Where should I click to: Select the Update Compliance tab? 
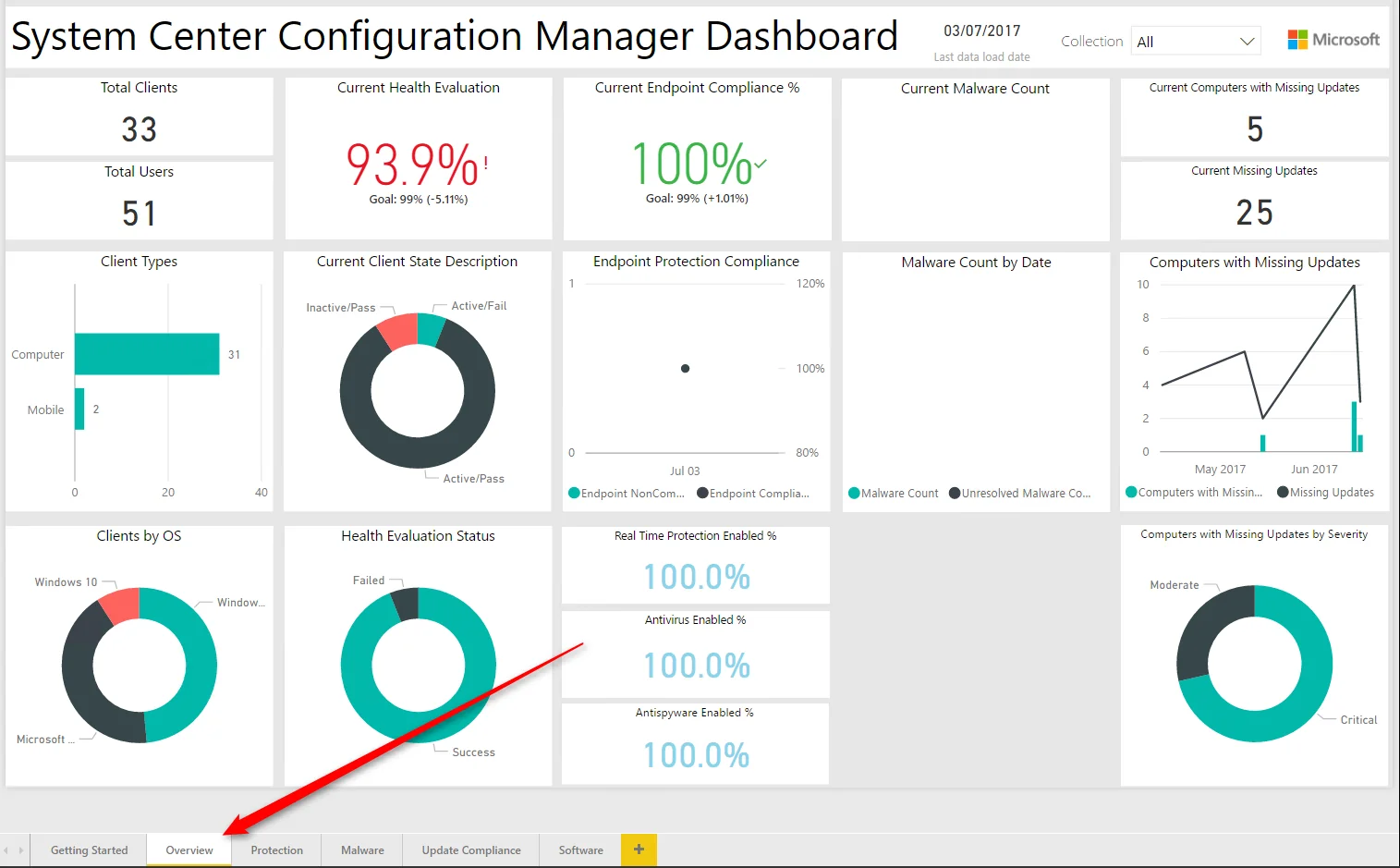click(470, 849)
